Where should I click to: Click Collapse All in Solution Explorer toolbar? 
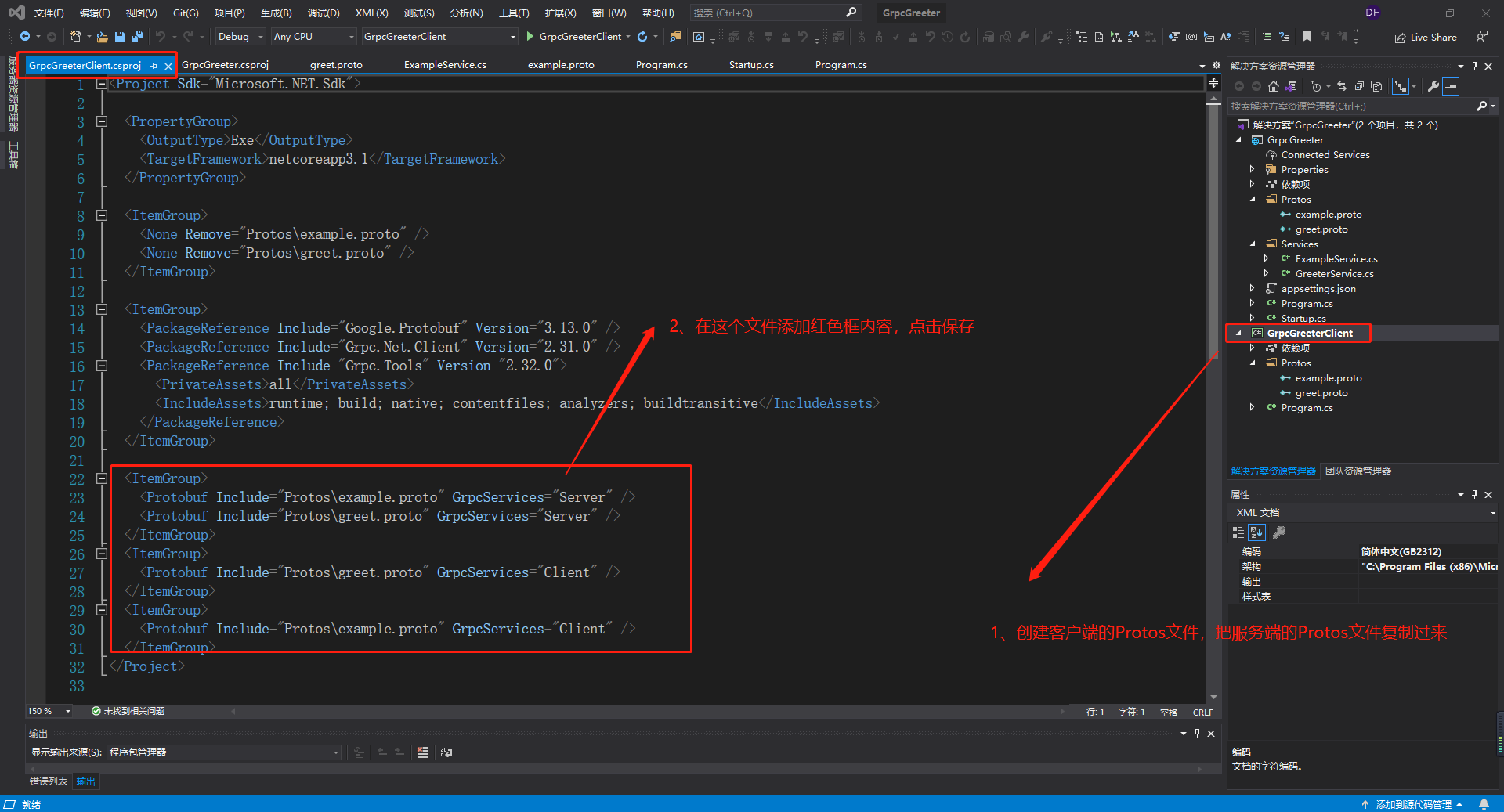(x=1359, y=86)
